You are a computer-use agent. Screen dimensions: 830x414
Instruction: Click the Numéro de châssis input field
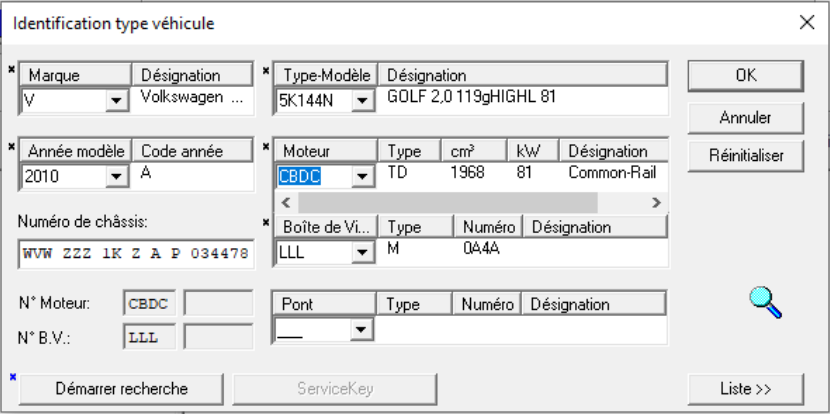pos(136,253)
